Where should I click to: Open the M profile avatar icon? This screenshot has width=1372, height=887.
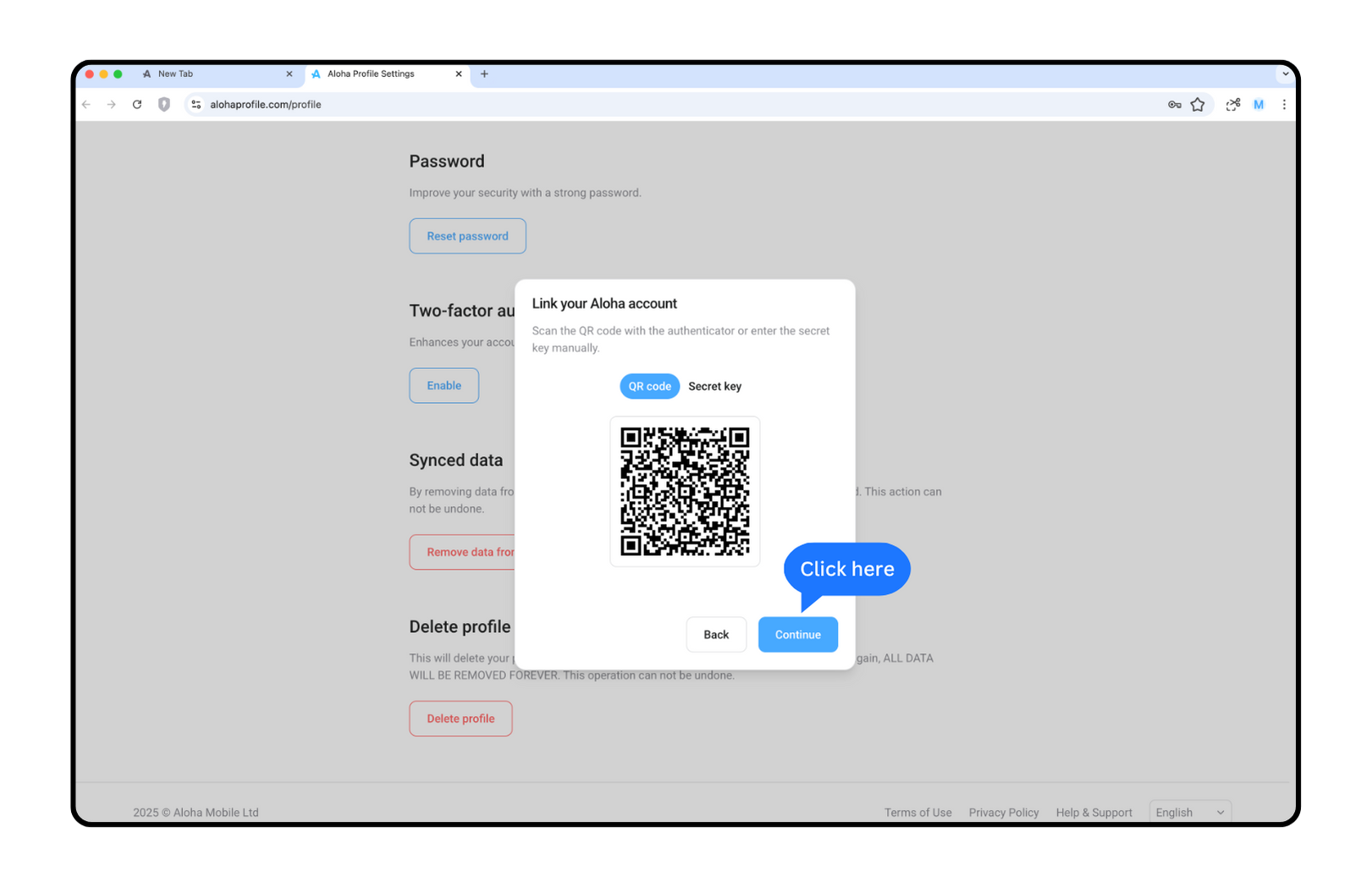tap(1259, 104)
